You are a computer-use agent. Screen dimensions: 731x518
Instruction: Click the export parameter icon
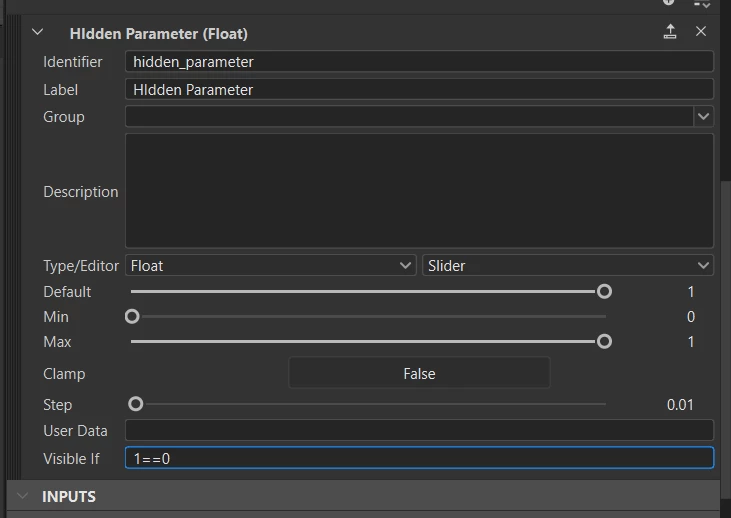click(670, 31)
